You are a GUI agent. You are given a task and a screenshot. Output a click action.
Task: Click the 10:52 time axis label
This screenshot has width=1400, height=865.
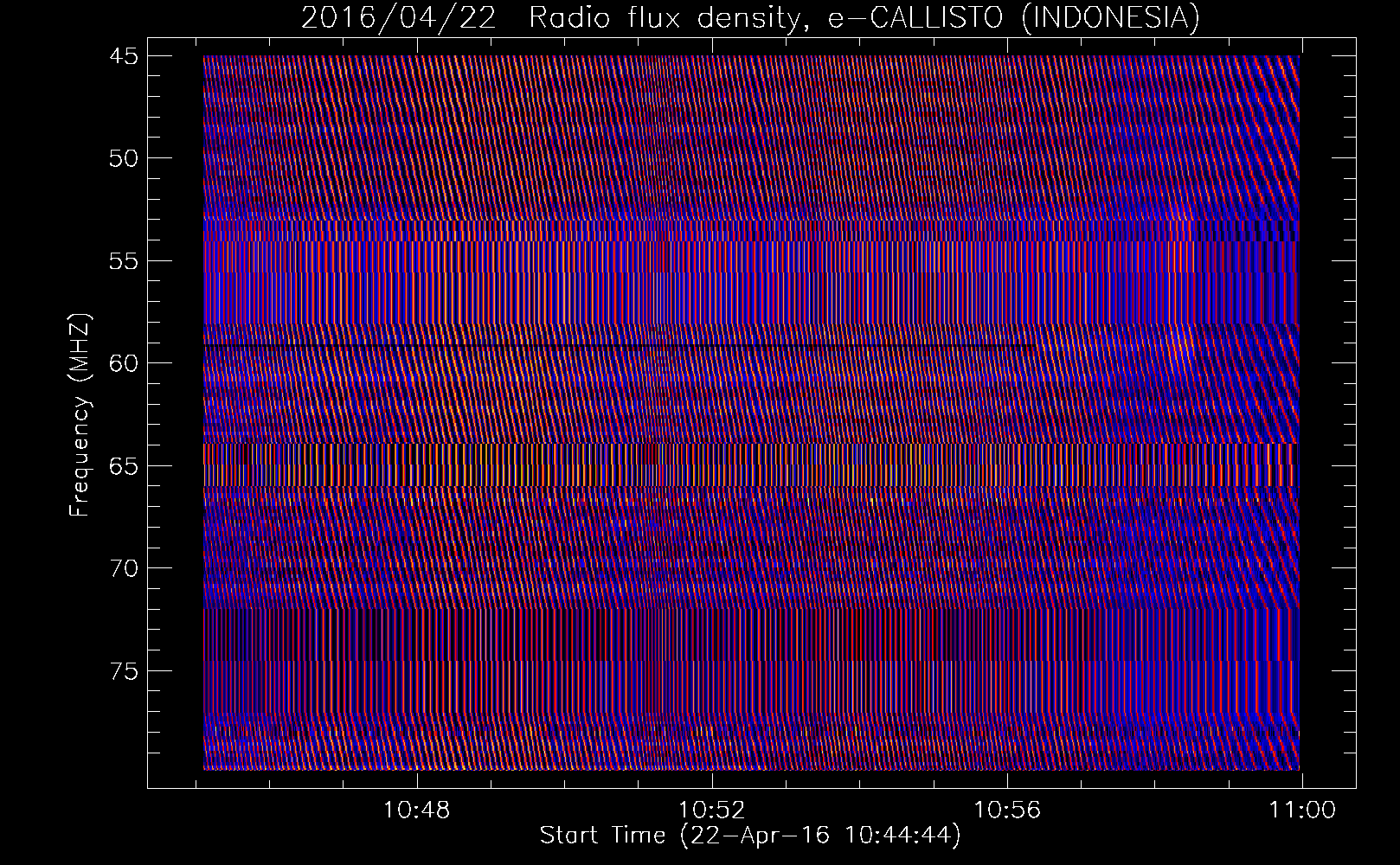click(712, 811)
